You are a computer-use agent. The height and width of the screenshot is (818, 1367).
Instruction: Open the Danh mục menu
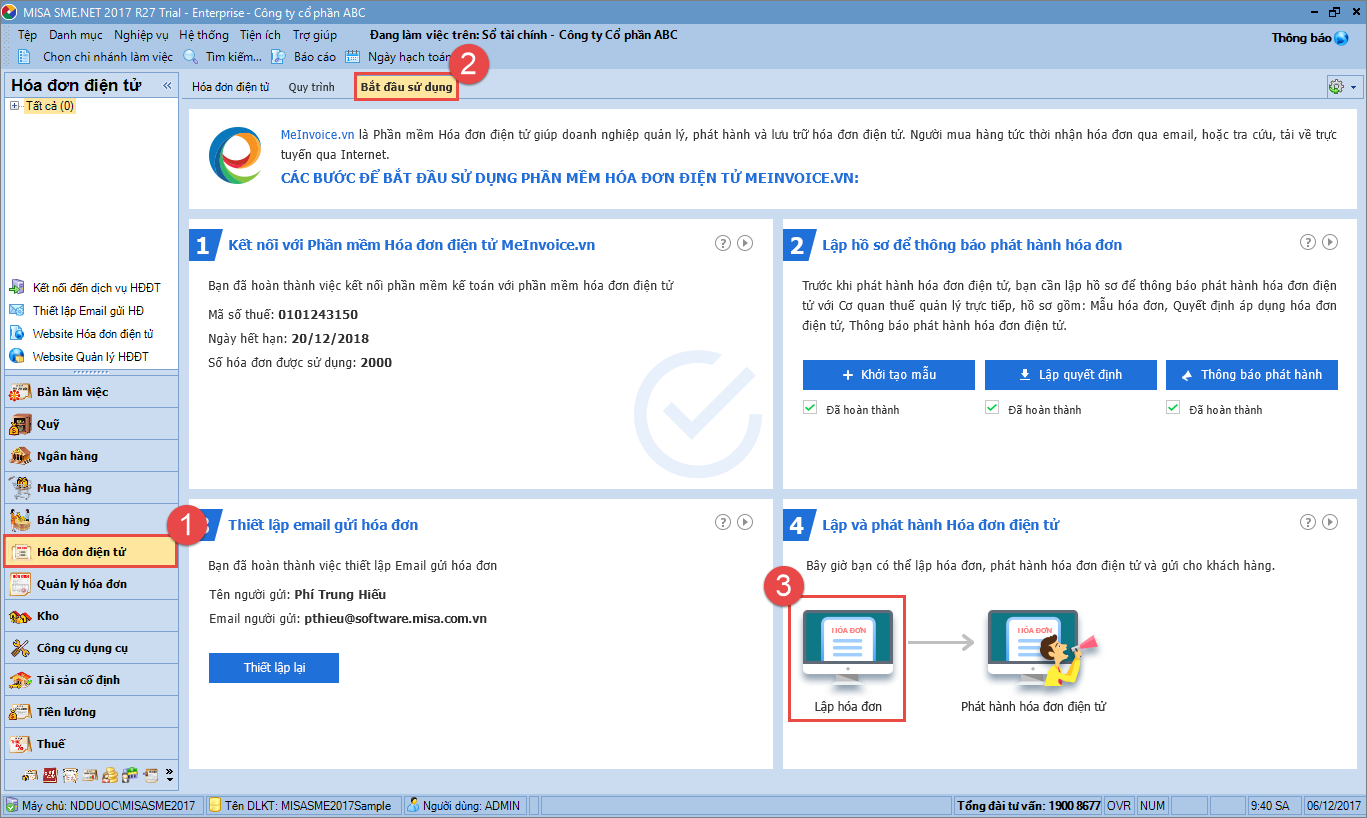(75, 35)
